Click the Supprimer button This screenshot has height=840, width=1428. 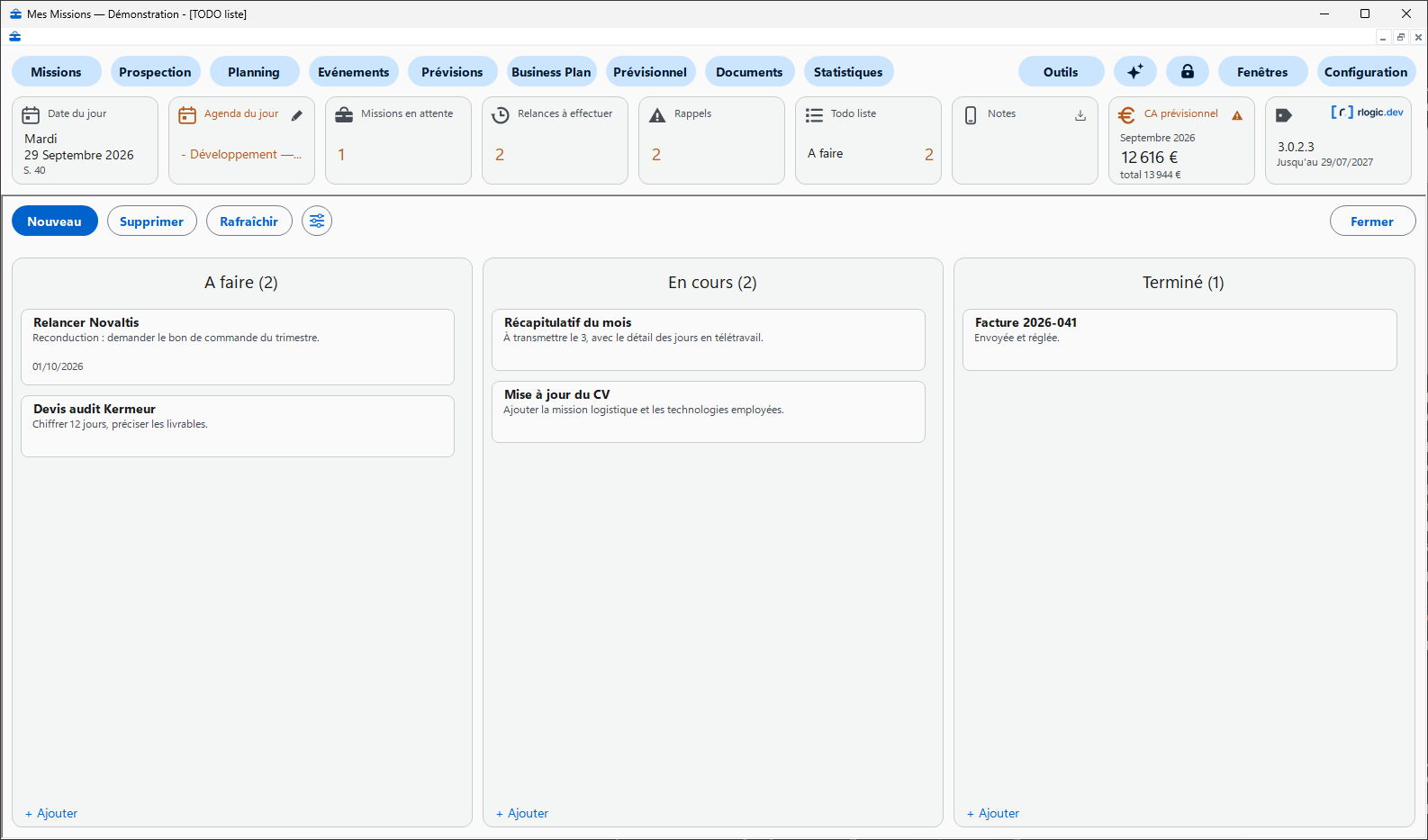pos(151,221)
